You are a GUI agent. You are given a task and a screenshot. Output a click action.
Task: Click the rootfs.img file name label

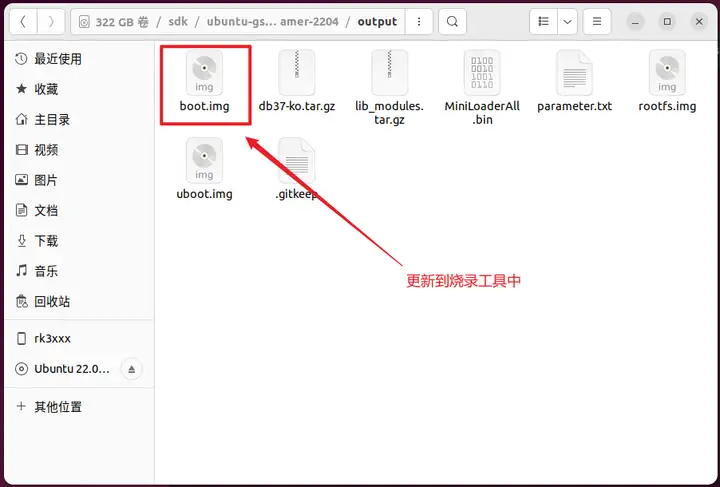667,106
